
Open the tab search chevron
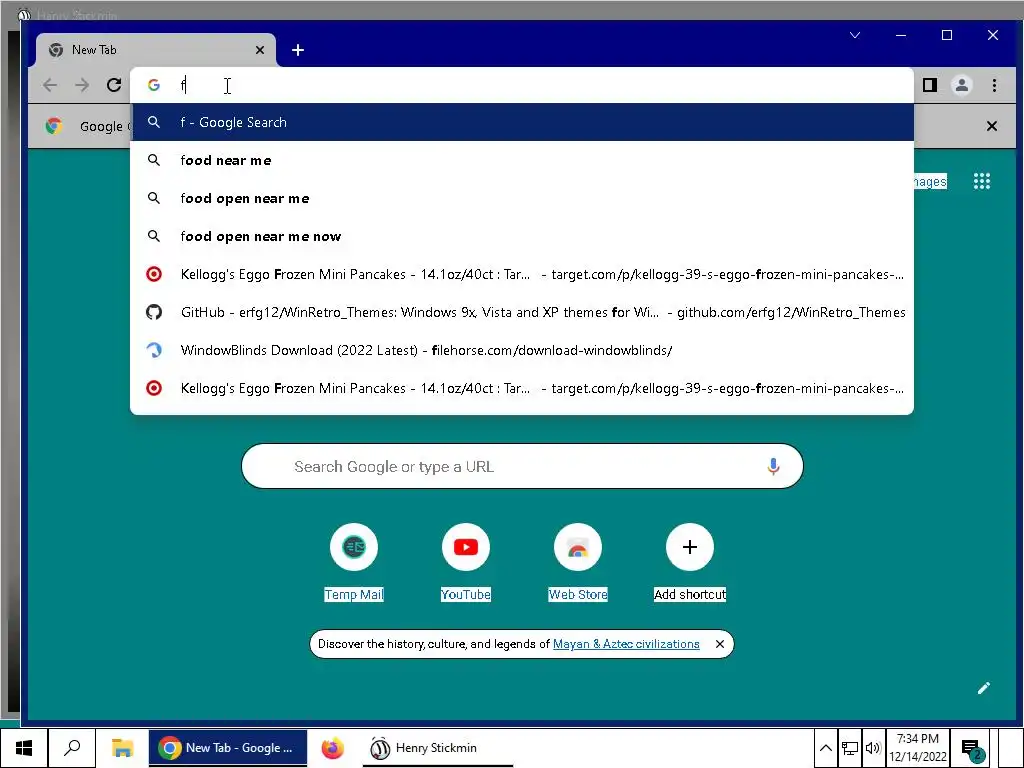(855, 35)
